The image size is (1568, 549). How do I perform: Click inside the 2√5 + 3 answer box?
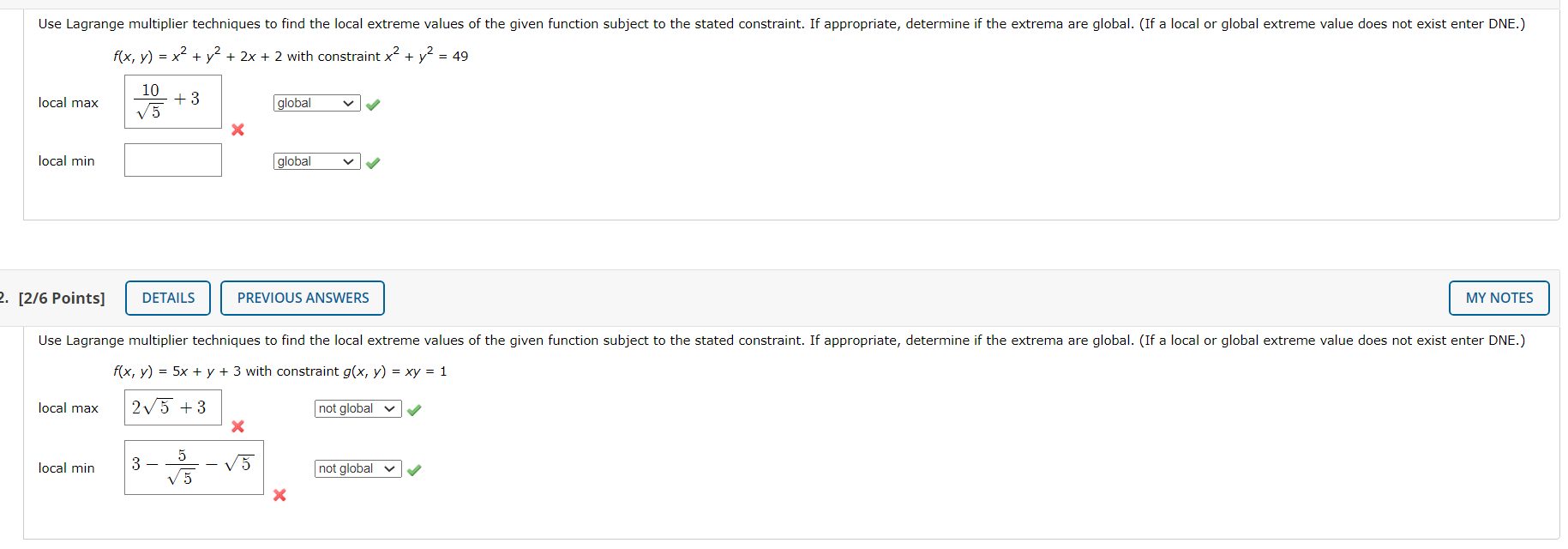(x=171, y=407)
